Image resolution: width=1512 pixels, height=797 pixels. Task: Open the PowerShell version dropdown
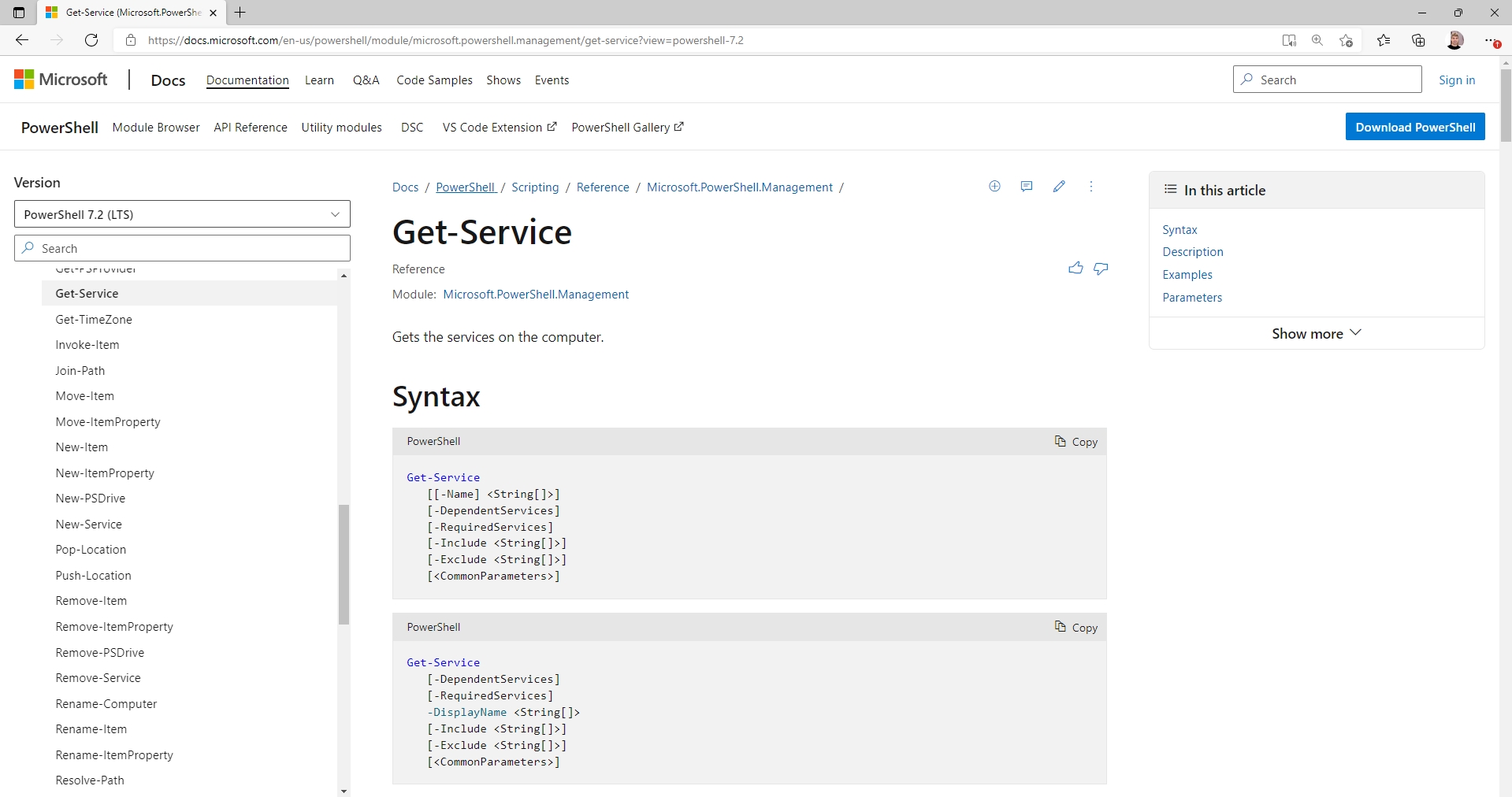coord(181,213)
